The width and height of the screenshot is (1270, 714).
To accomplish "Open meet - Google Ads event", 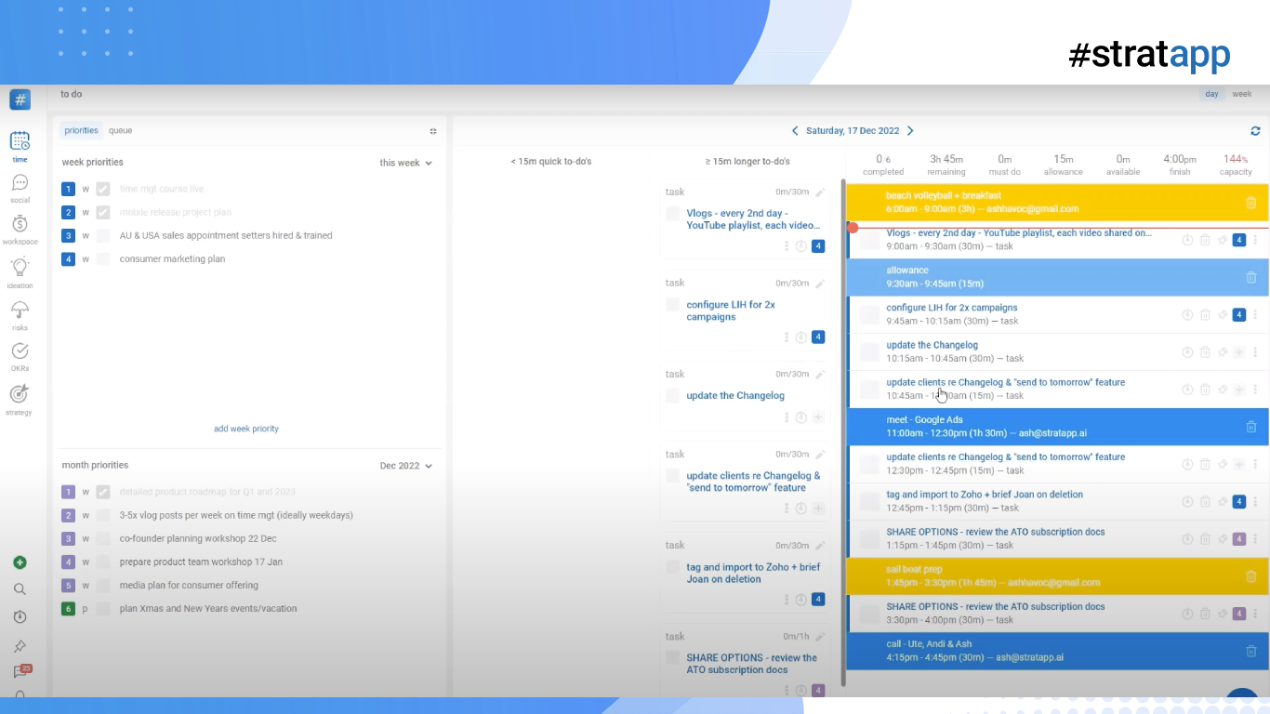I will (x=1057, y=427).
